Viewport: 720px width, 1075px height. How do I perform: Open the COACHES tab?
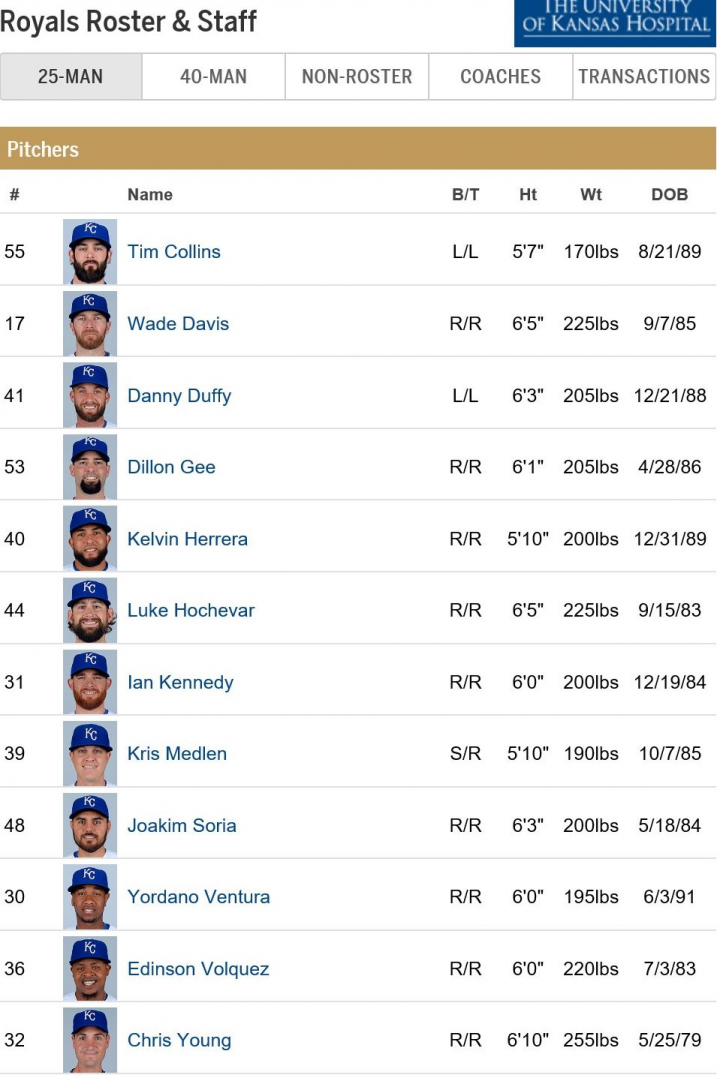[x=501, y=76]
